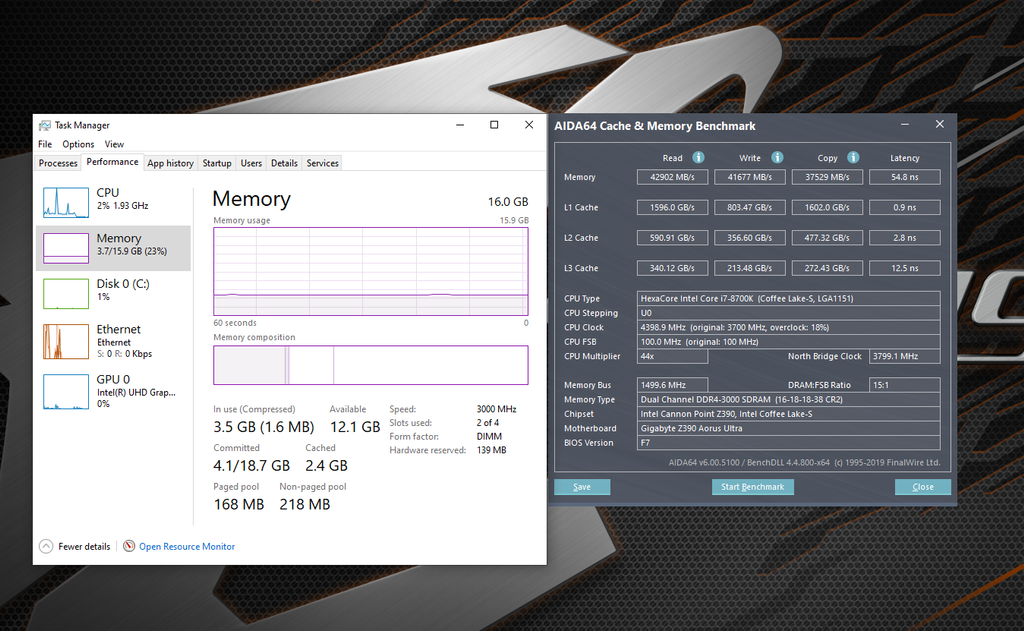This screenshot has width=1024, height=631.
Task: Click the CPU Clock 4398.9 MHz field
Action: coord(788,327)
